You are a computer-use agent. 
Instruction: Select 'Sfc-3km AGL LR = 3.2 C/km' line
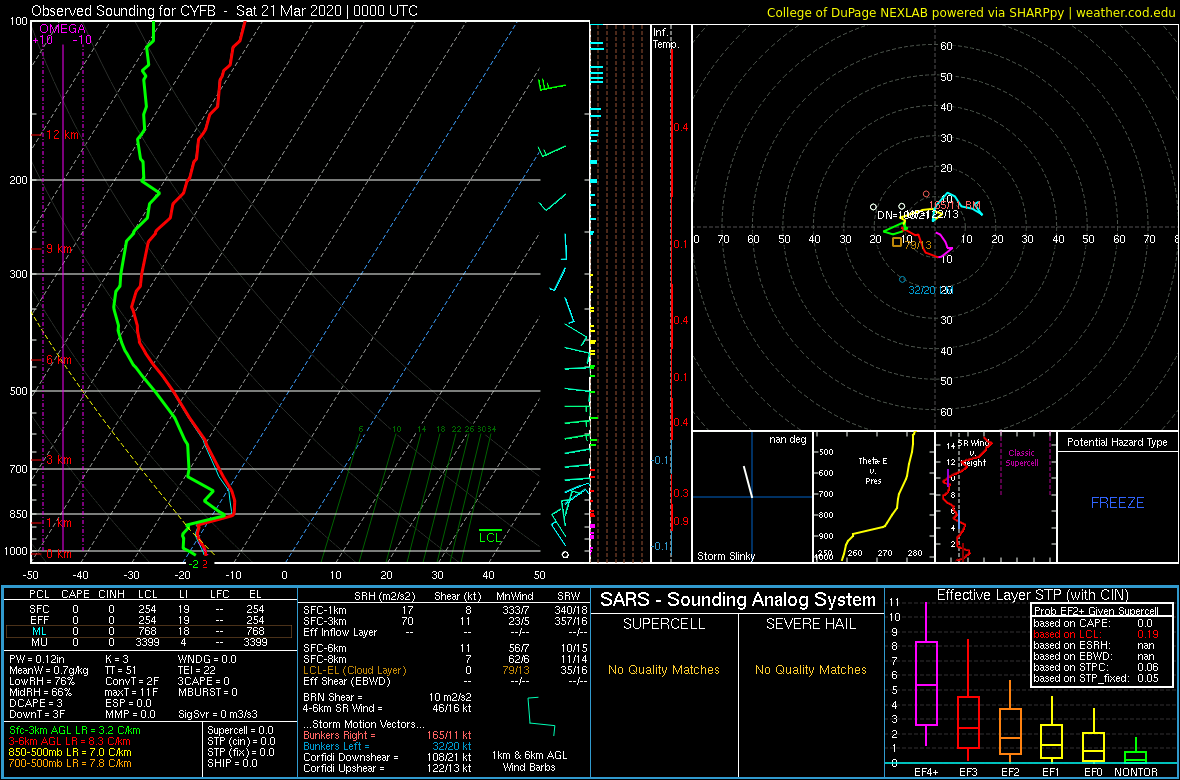tap(75, 730)
